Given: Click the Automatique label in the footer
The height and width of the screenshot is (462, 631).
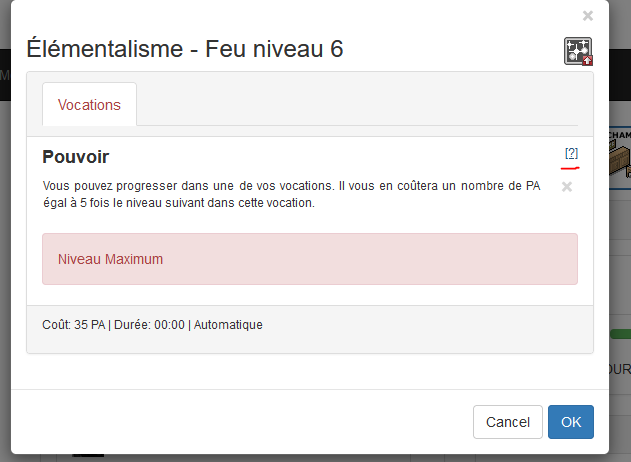Looking at the screenshot, I should pos(228,325).
